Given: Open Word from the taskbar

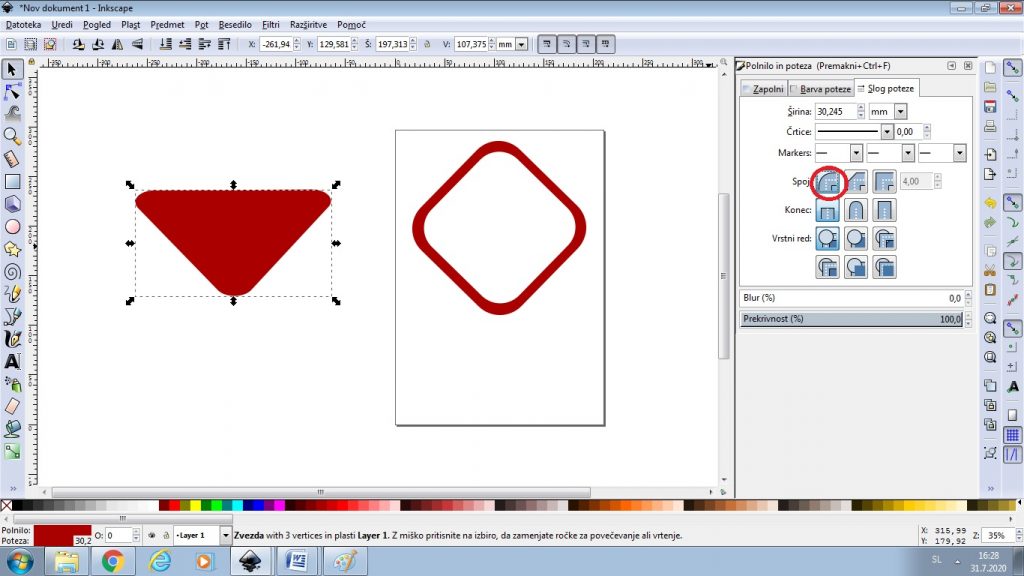Looking at the screenshot, I should (296, 561).
